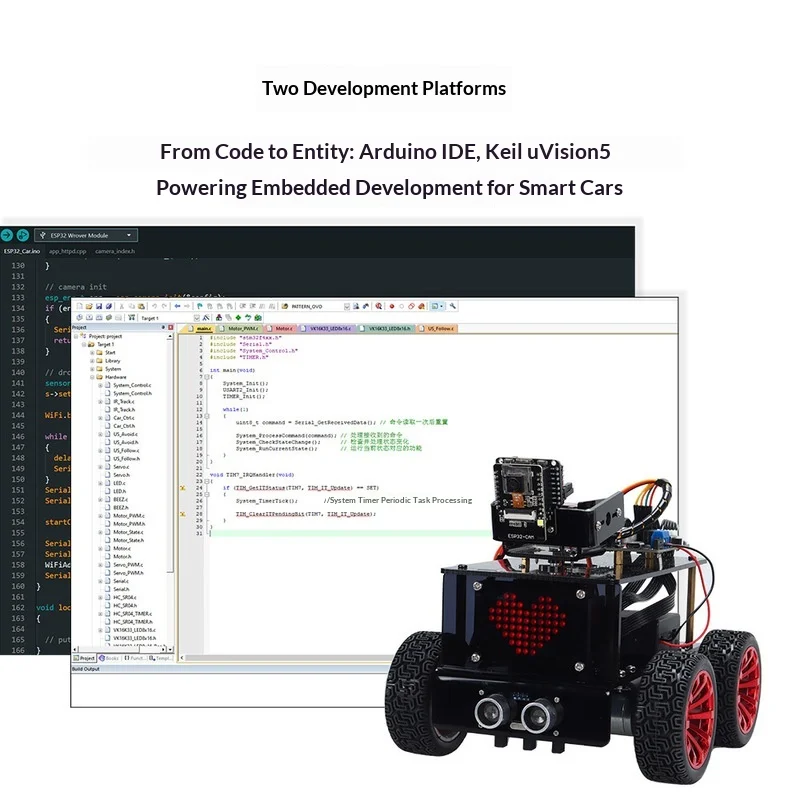Expand the Start folder

click(92, 353)
